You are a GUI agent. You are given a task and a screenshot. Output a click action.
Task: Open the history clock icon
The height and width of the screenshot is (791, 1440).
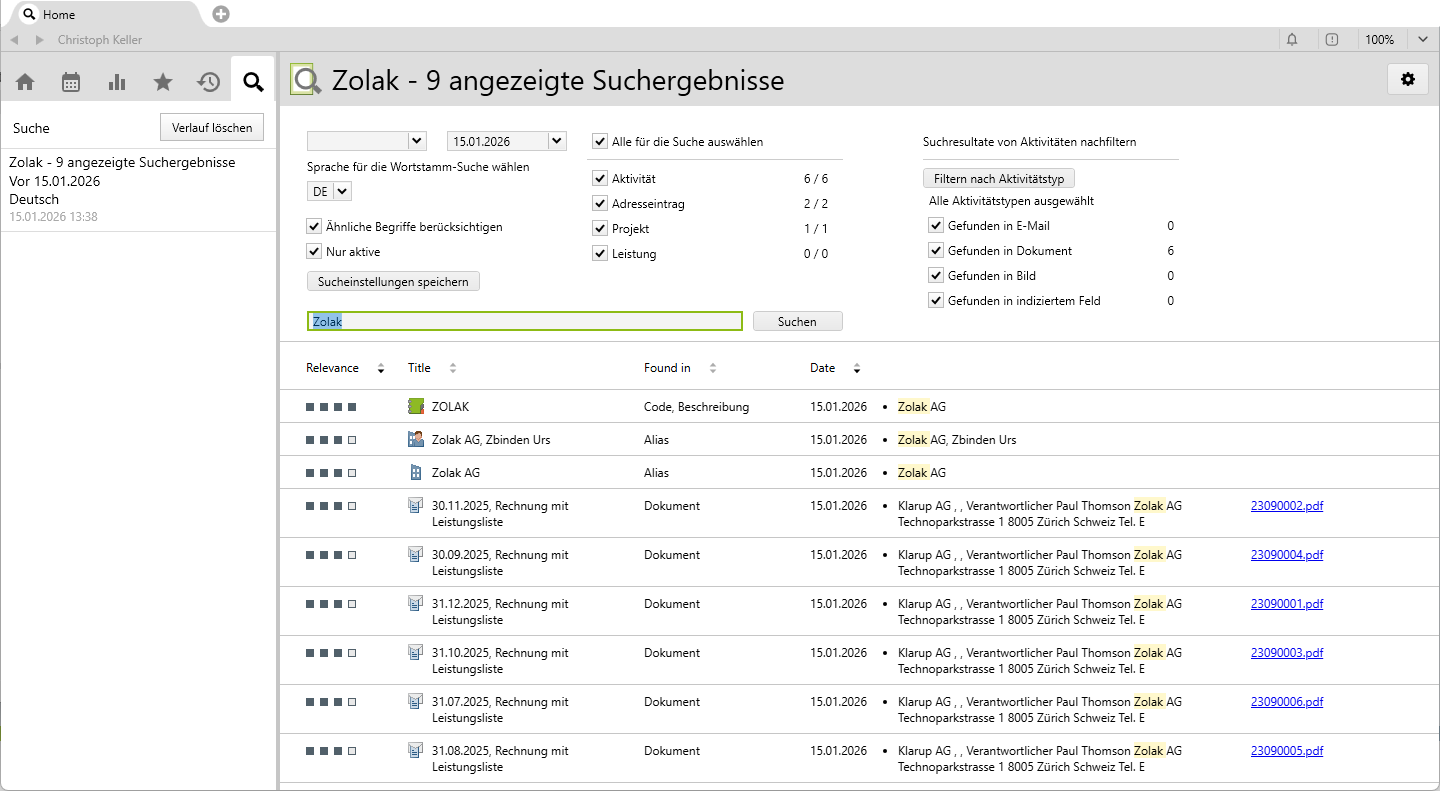[x=208, y=82]
